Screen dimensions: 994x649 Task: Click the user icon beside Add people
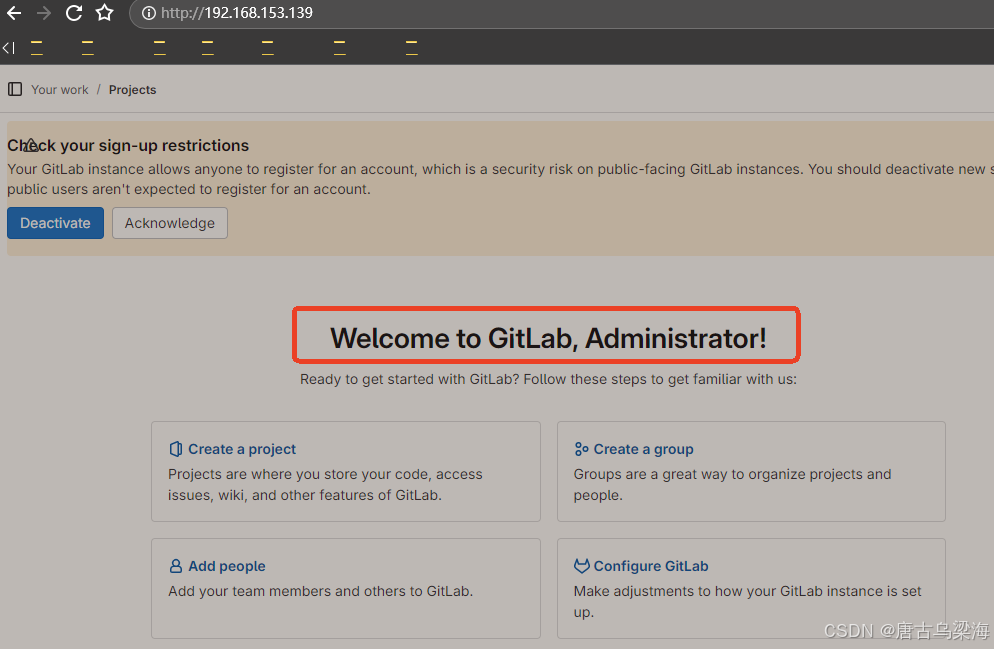pos(176,566)
